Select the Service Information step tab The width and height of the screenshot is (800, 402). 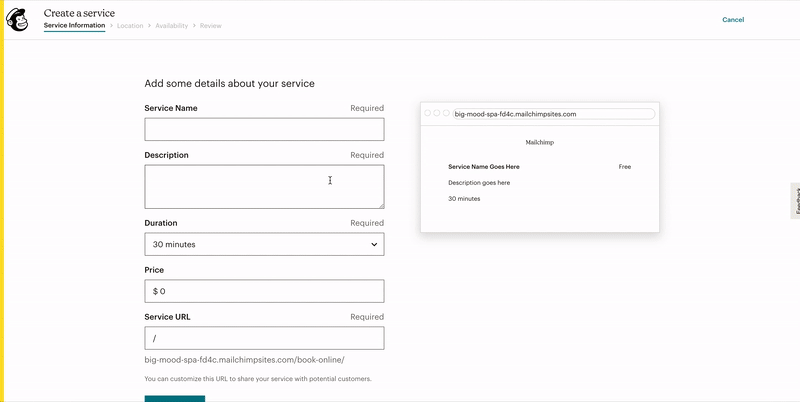click(x=75, y=25)
